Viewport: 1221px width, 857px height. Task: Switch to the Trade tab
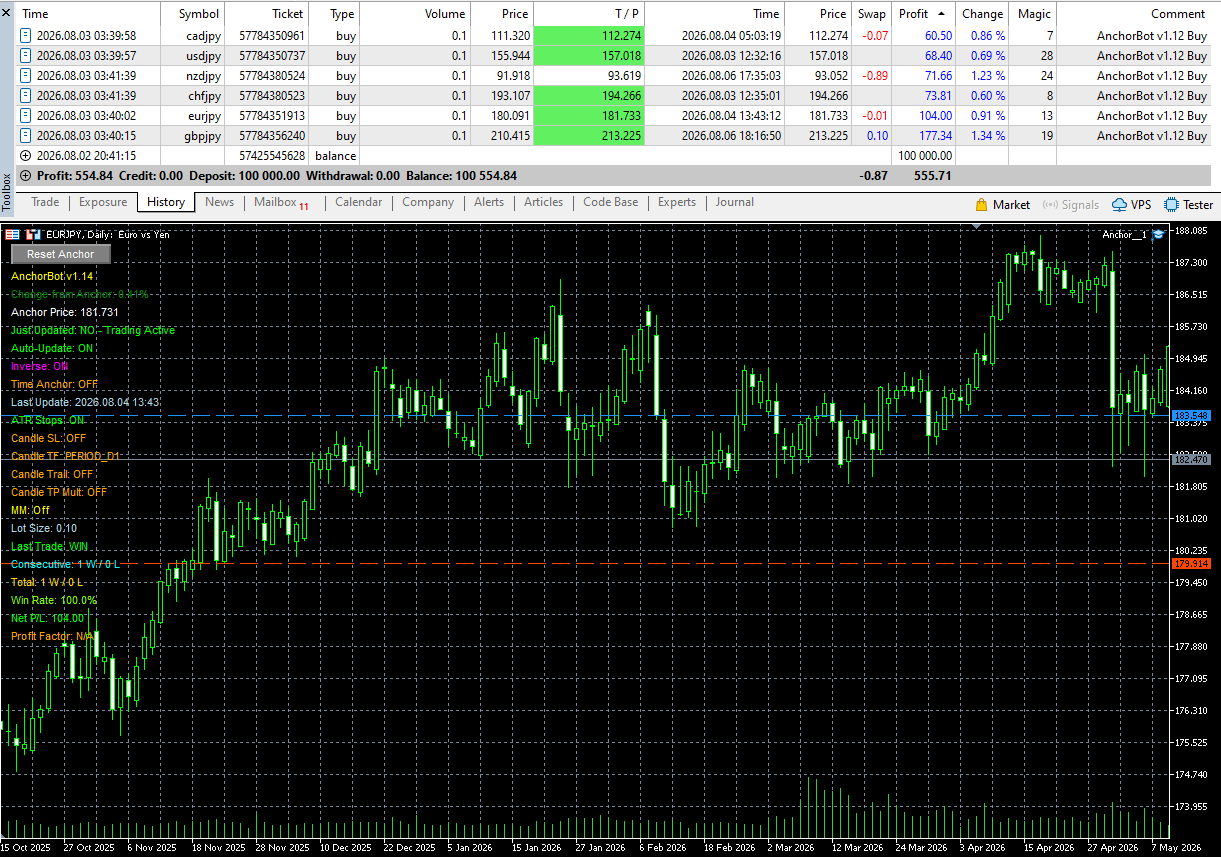point(45,202)
